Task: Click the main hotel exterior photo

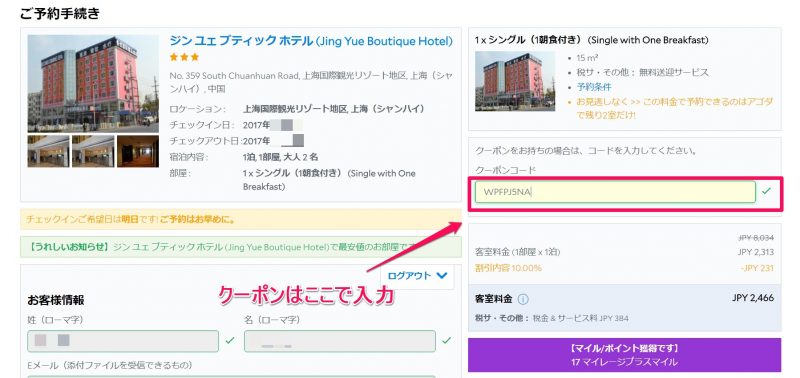Action: tap(93, 83)
